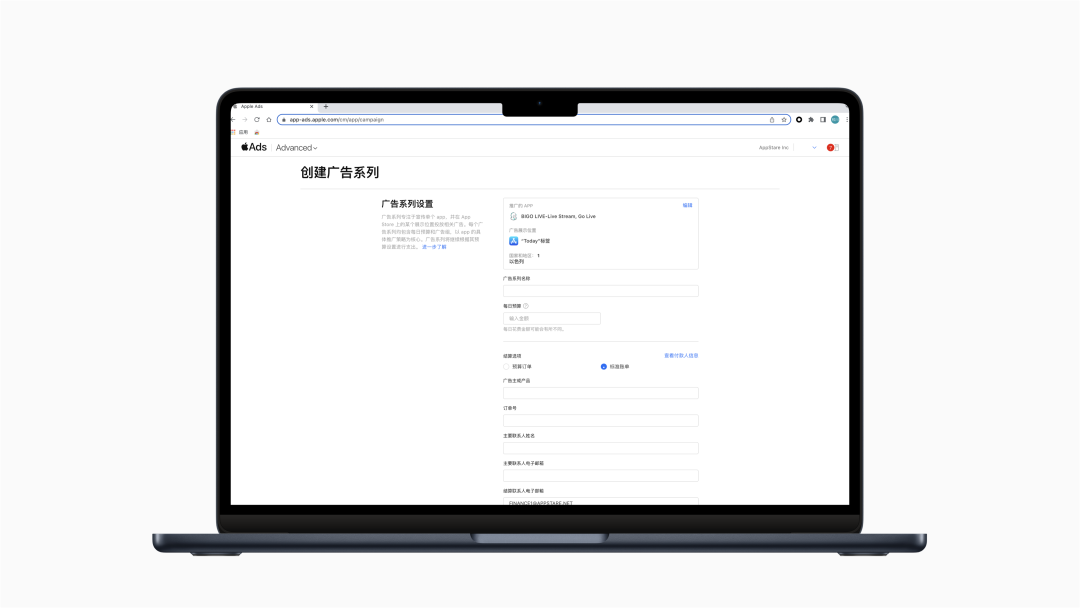Bookmark this page with the star icon

784,120
